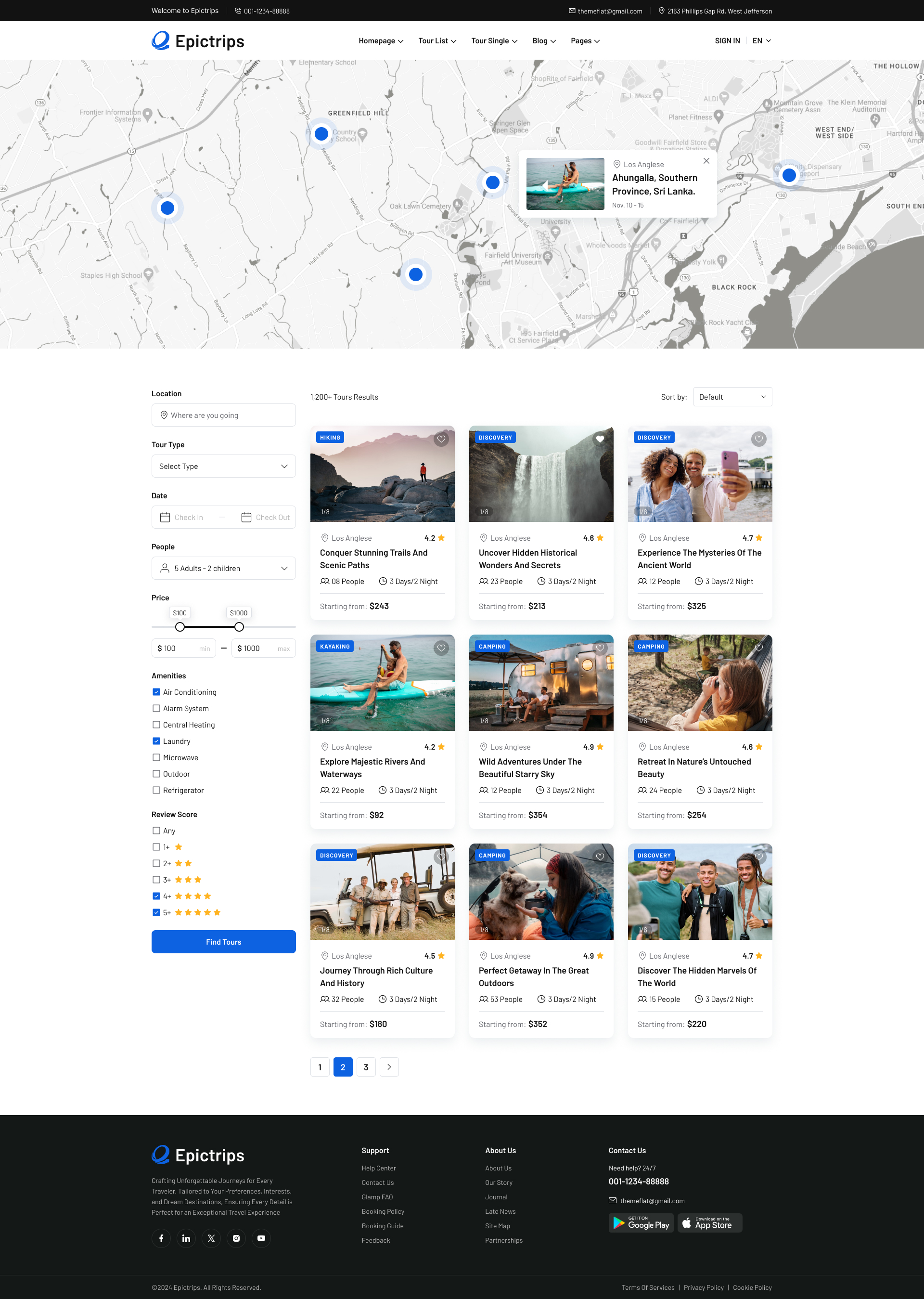Click SIGN IN in the header
Image resolution: width=924 pixels, height=1299 pixels.
(x=727, y=40)
